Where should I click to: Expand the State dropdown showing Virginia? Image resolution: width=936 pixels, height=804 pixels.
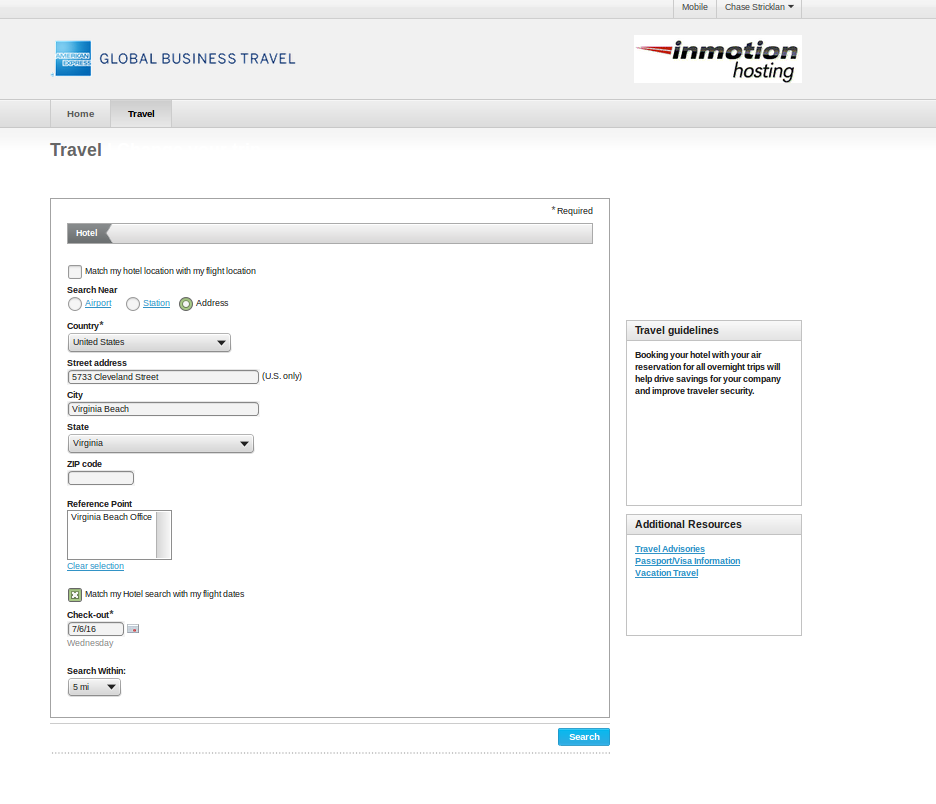click(160, 444)
